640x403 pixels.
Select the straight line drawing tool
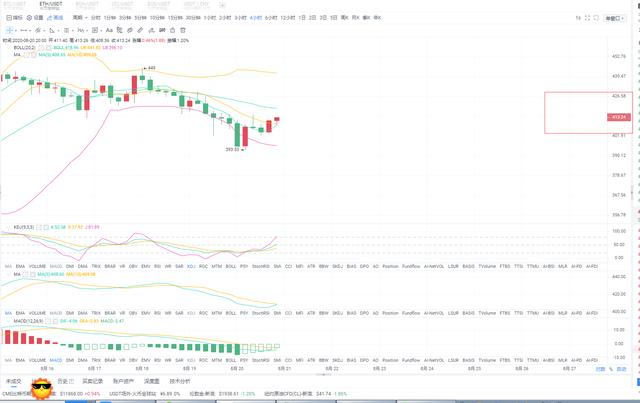24,30
